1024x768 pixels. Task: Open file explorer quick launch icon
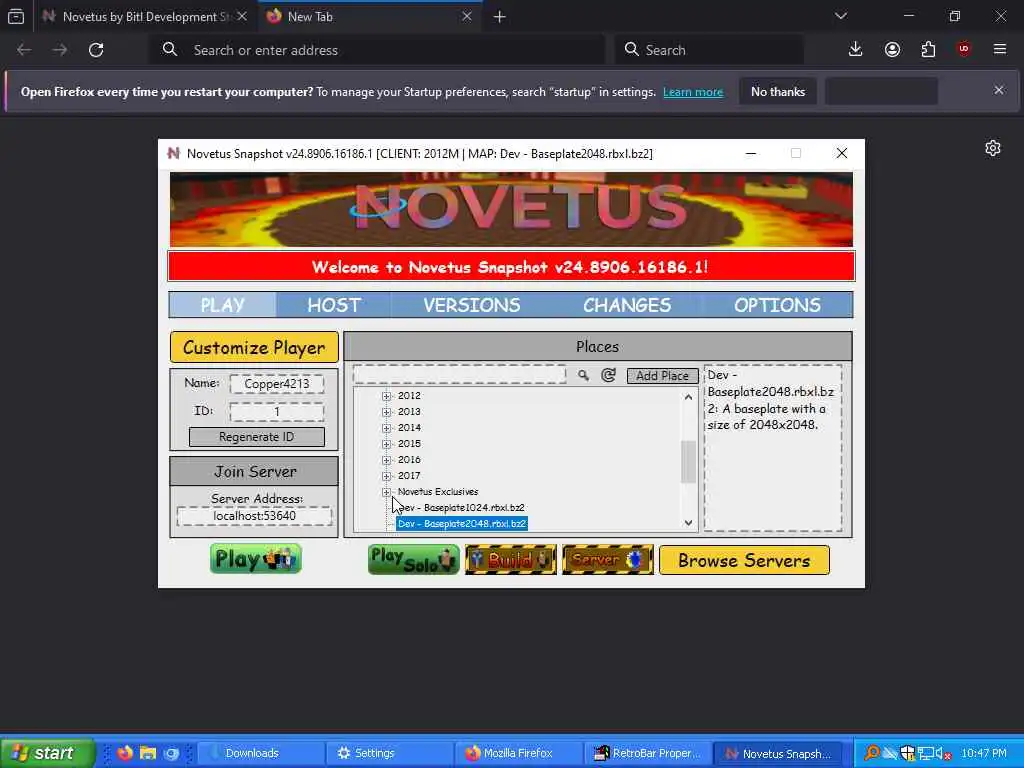tap(148, 753)
